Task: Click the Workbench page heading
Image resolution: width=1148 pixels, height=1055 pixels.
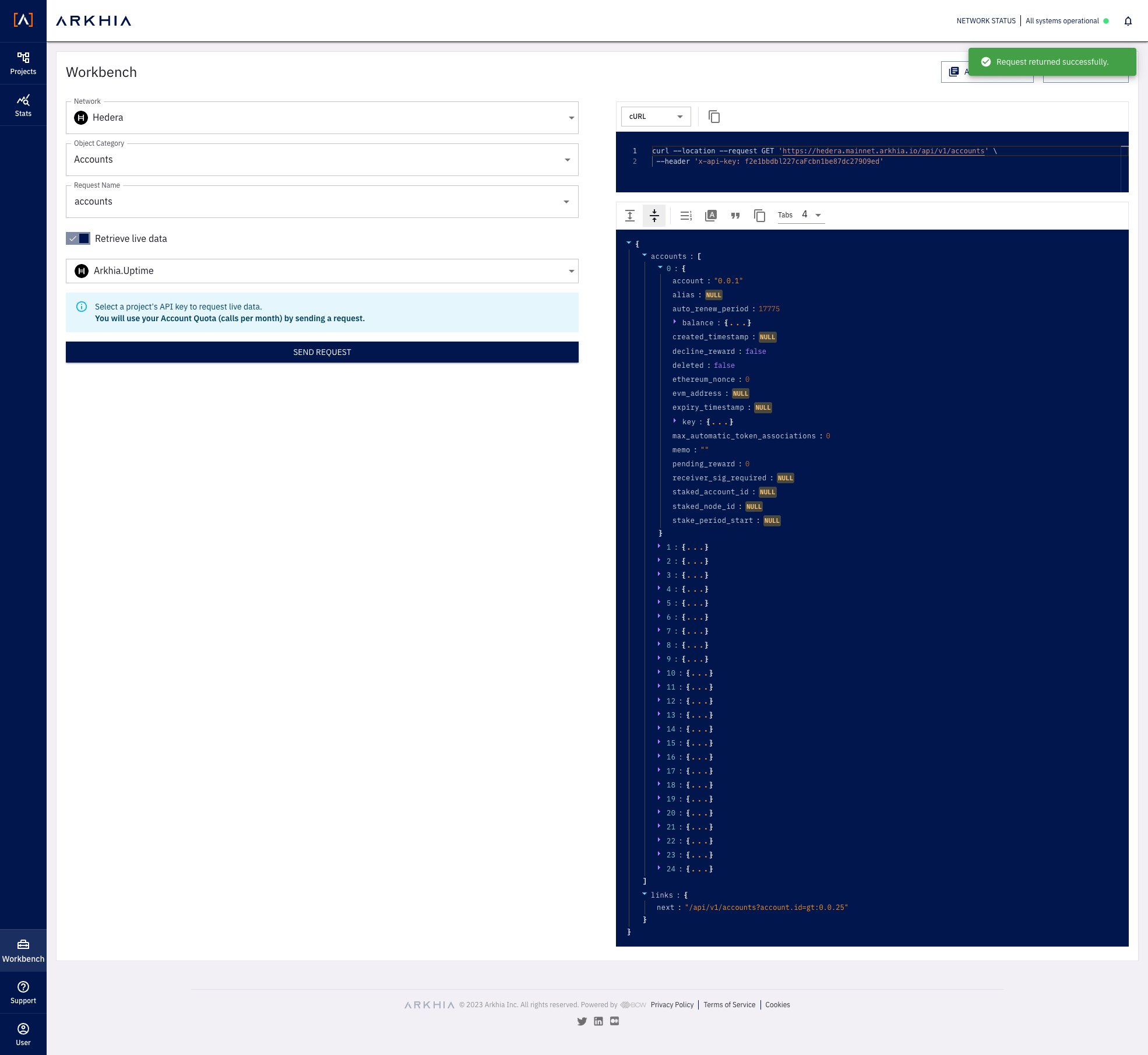Action: (101, 72)
